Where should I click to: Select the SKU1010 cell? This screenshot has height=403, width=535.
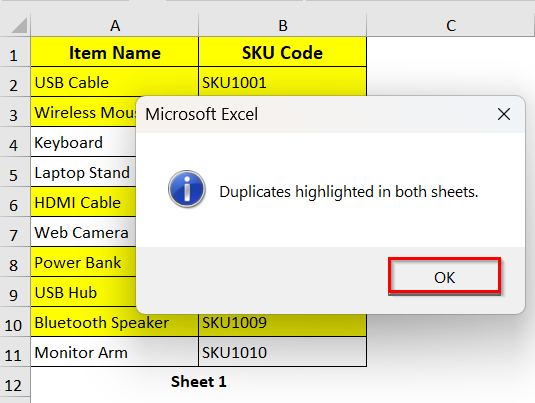[283, 352]
